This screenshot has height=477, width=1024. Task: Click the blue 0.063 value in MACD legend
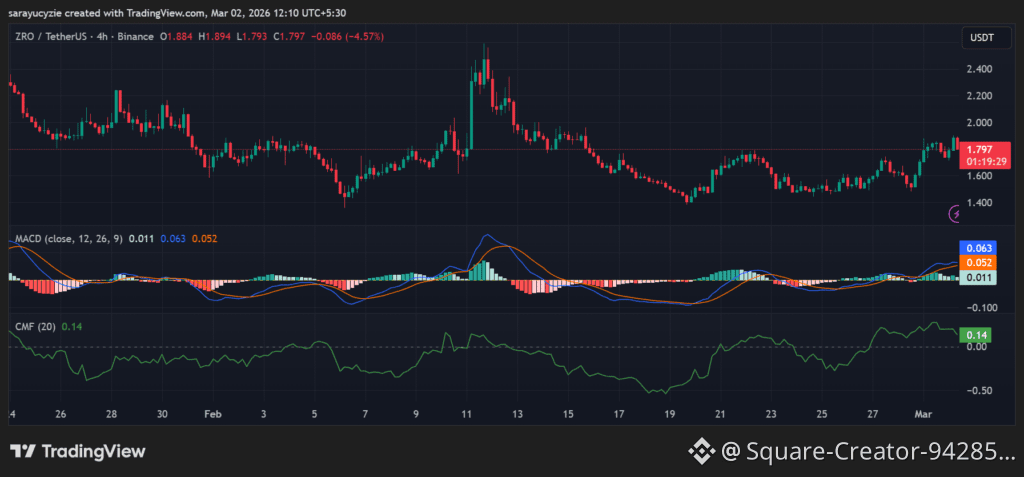coord(172,239)
